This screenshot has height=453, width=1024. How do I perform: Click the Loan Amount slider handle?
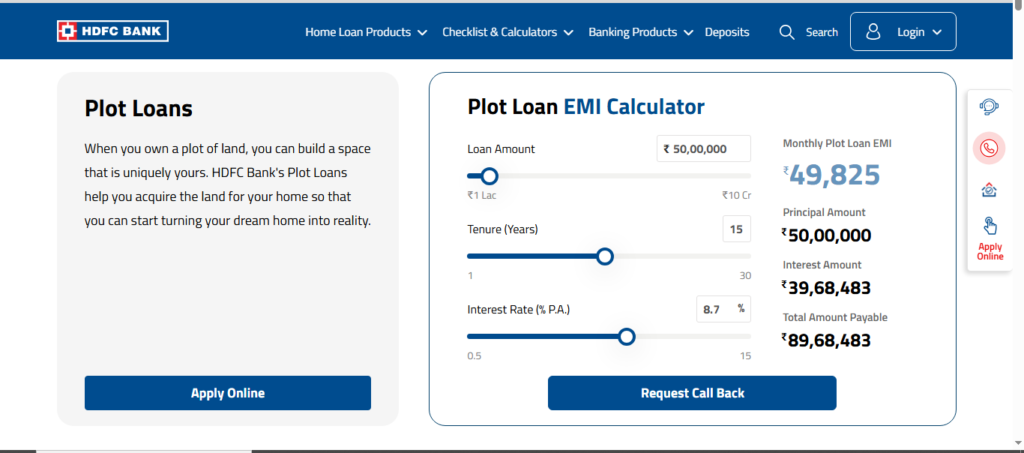coord(489,176)
